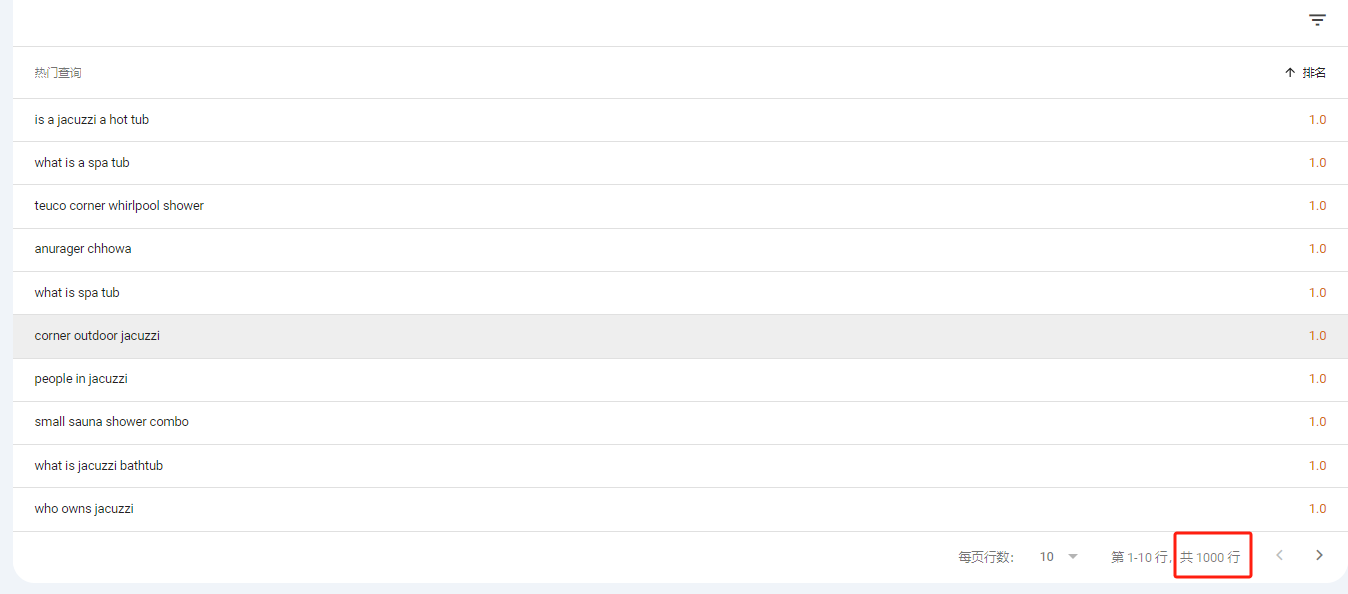This screenshot has height=594, width=1348.
Task: Click the 热门查询 column header
Action: click(x=58, y=73)
